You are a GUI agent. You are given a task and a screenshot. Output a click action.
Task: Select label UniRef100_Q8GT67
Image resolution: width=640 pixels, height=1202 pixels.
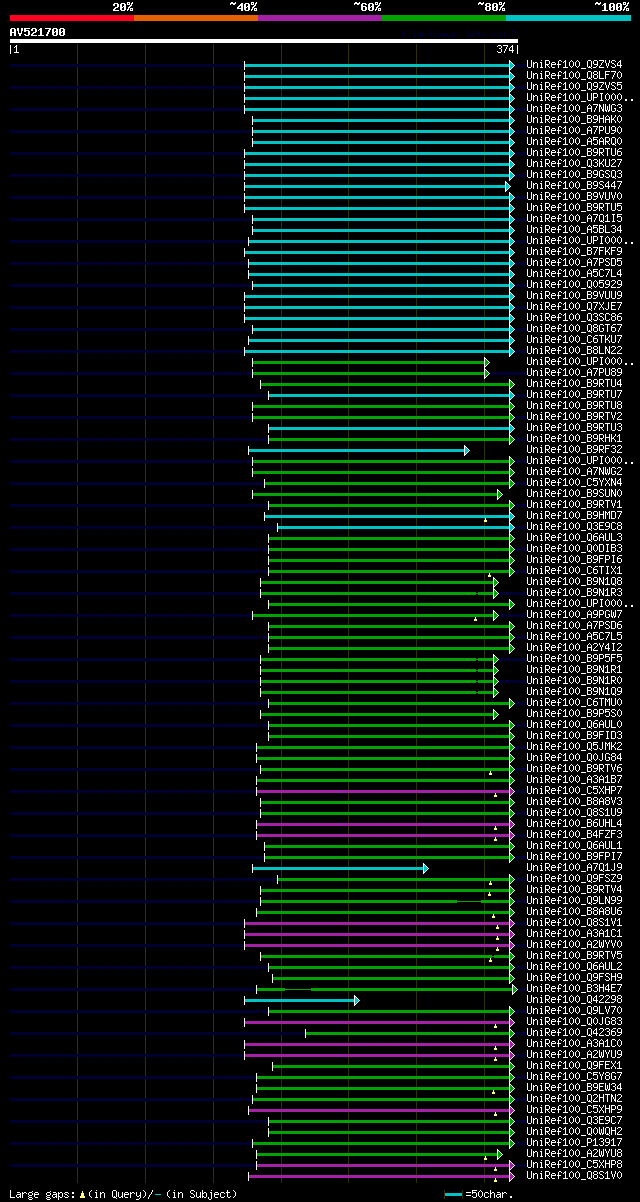pos(574,328)
